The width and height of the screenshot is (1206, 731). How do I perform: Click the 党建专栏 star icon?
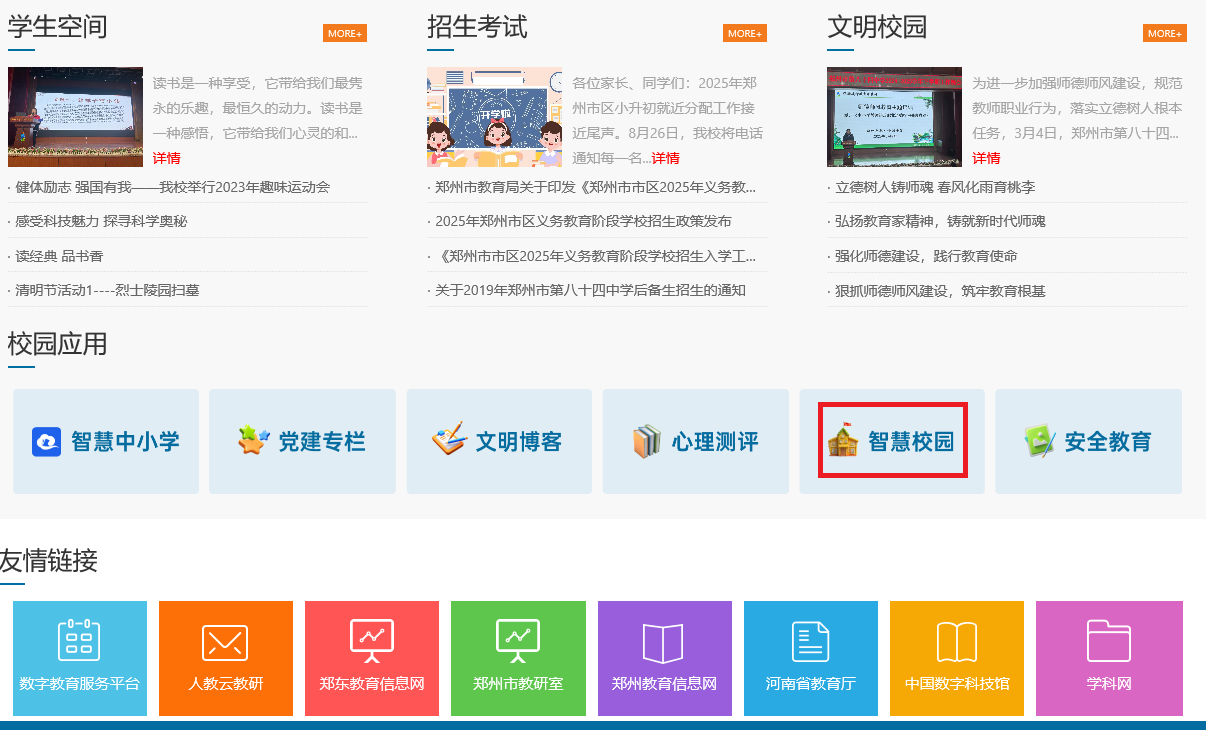tap(254, 441)
